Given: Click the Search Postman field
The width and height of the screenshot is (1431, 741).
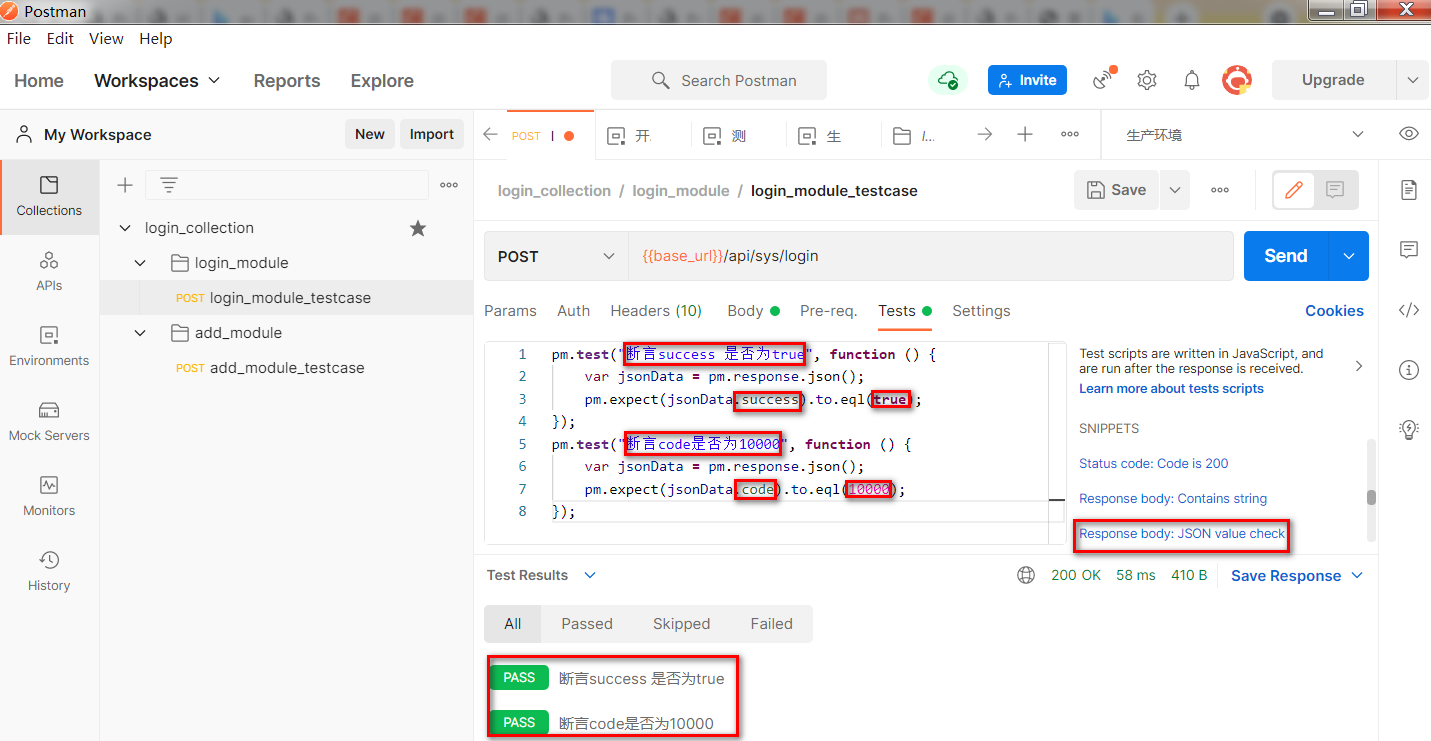Looking at the screenshot, I should click(x=719, y=80).
